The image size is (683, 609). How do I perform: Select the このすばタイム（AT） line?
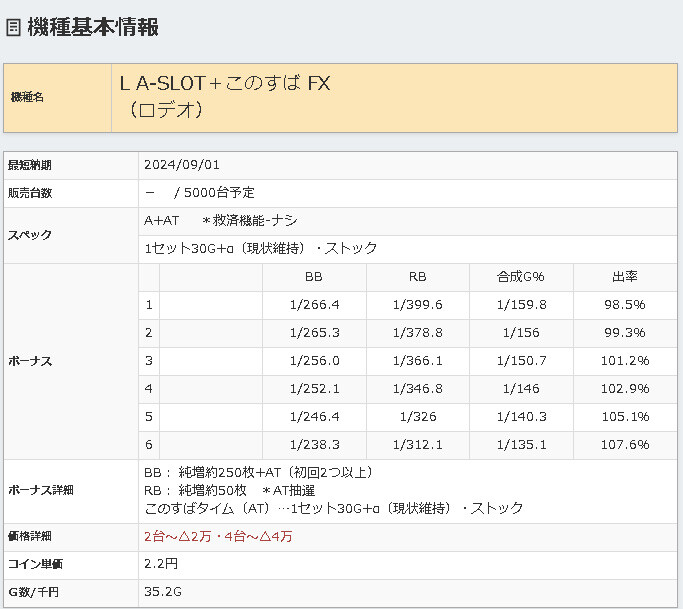[334, 508]
